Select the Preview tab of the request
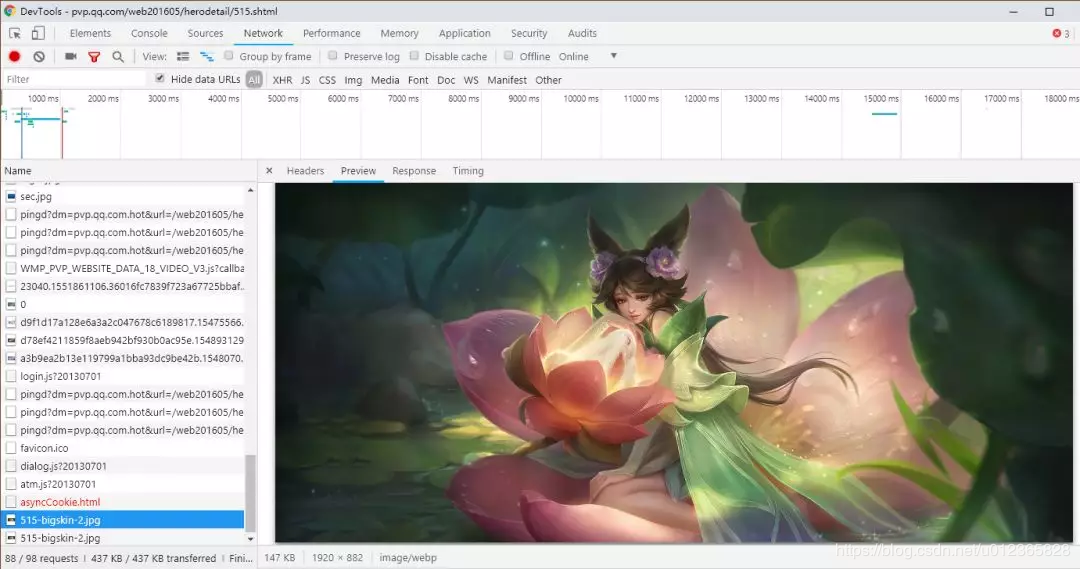The height and width of the screenshot is (569, 1080). tap(358, 171)
